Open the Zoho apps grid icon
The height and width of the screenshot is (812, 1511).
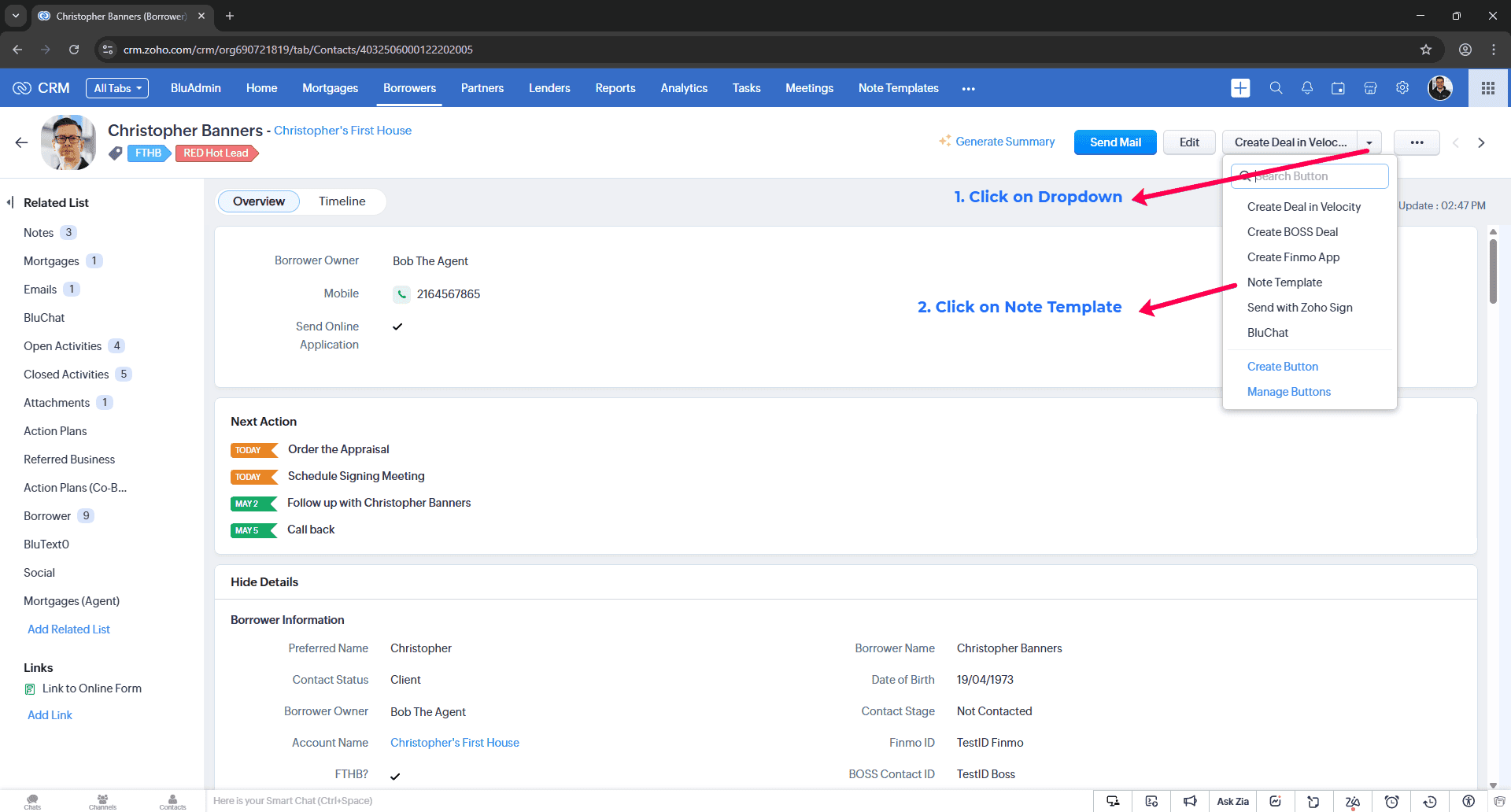tap(1487, 88)
